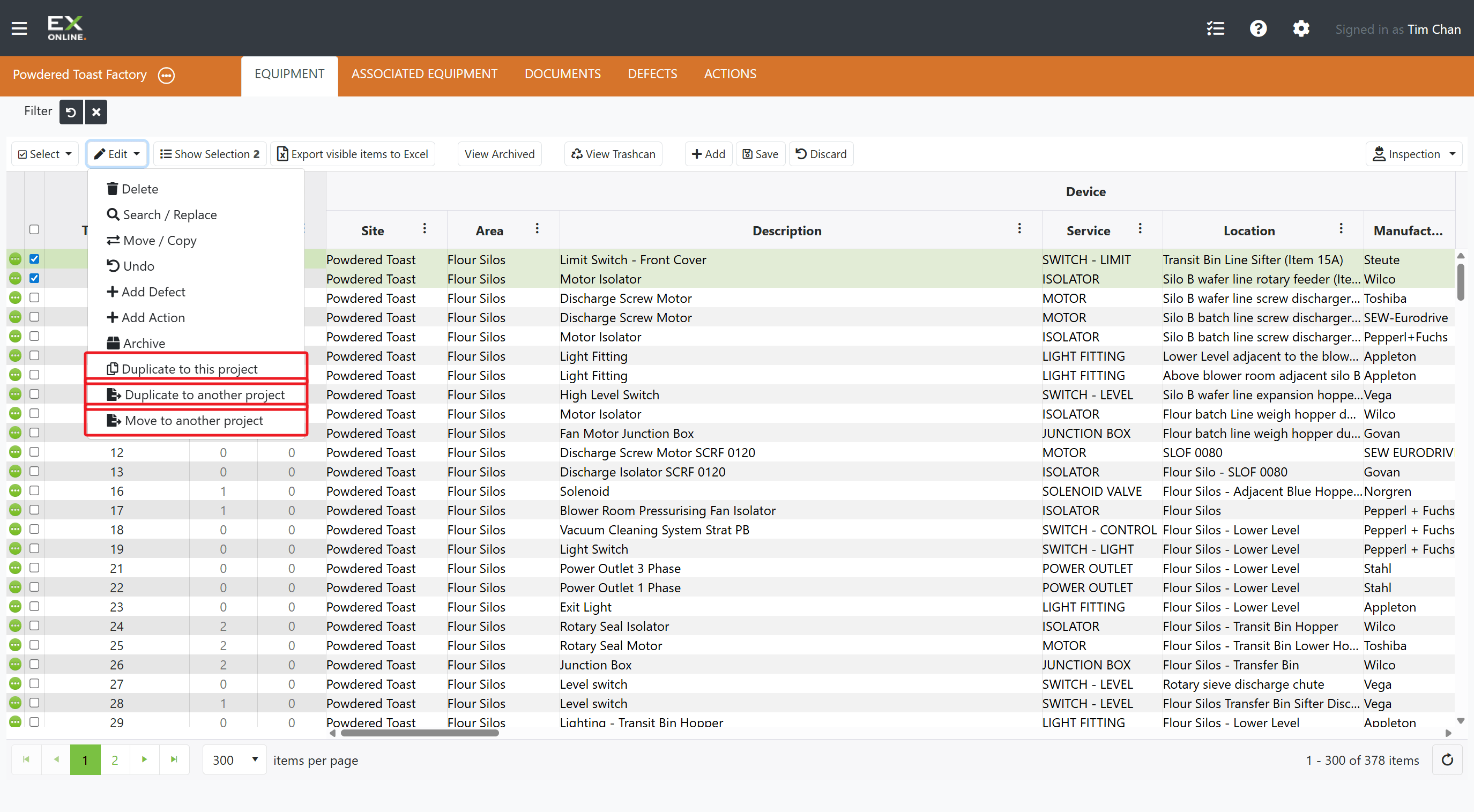The height and width of the screenshot is (812, 1474).
Task: Open the task checklist icon in header
Action: 1215,28
